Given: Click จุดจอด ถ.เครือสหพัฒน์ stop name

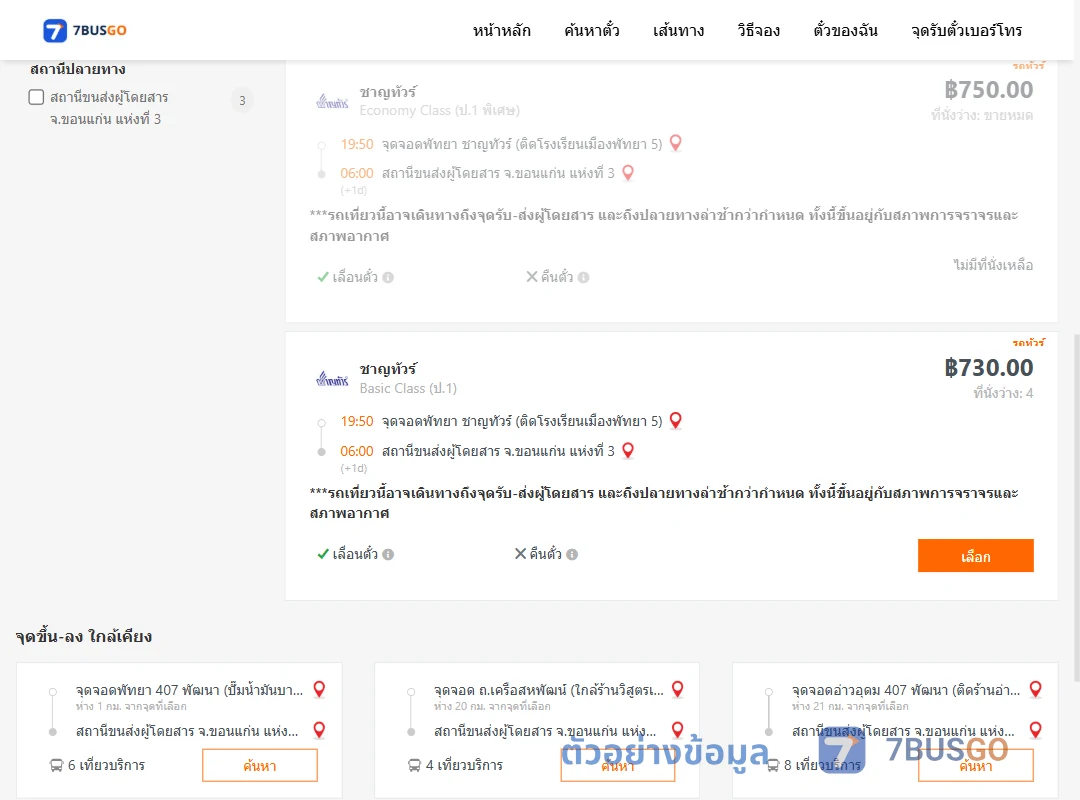Looking at the screenshot, I should click(549, 690).
